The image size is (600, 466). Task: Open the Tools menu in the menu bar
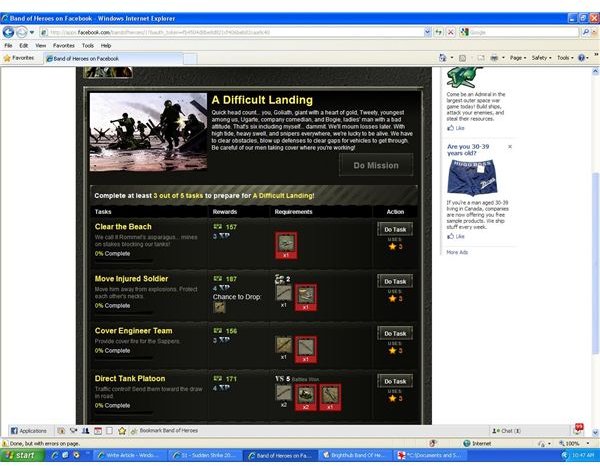[88, 46]
